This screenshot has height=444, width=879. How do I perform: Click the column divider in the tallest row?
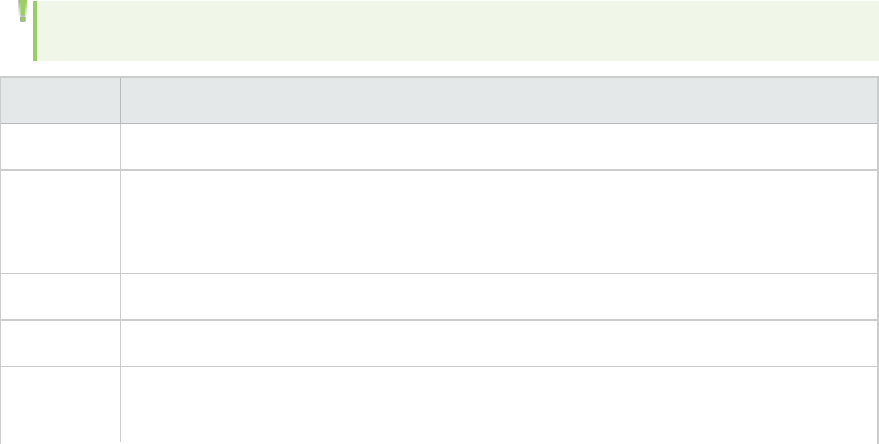coord(121,221)
